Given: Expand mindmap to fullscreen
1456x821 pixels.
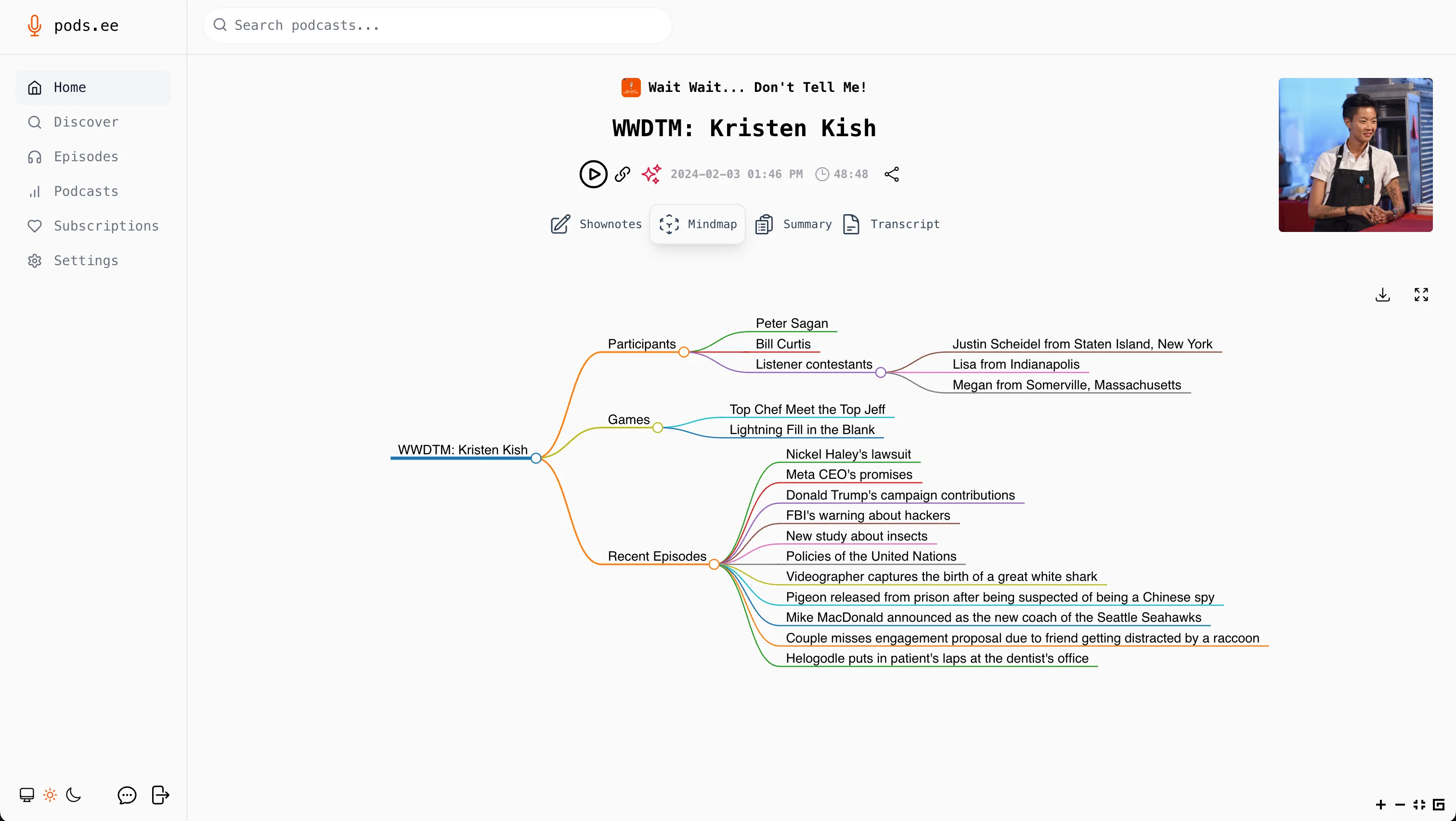Looking at the screenshot, I should click(x=1421, y=295).
